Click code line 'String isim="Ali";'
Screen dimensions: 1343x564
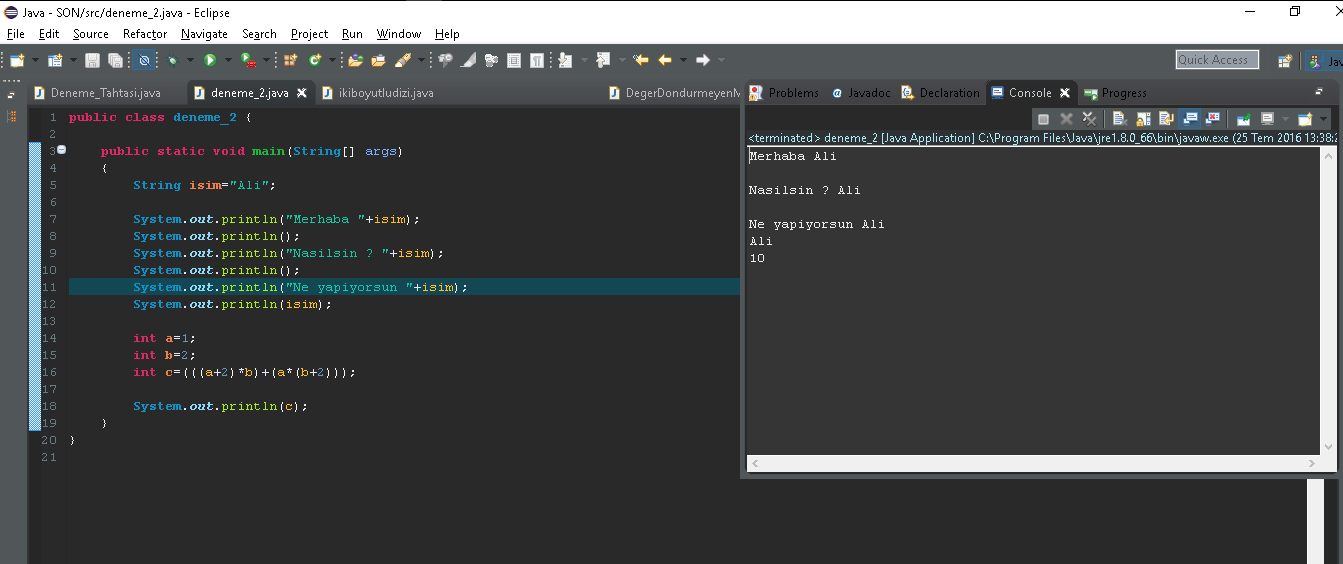(x=203, y=185)
